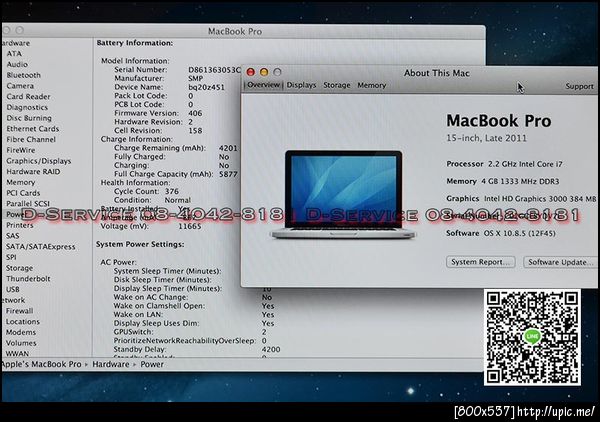Click the Battery Information heading
This screenshot has width=600, height=422.
point(135,43)
